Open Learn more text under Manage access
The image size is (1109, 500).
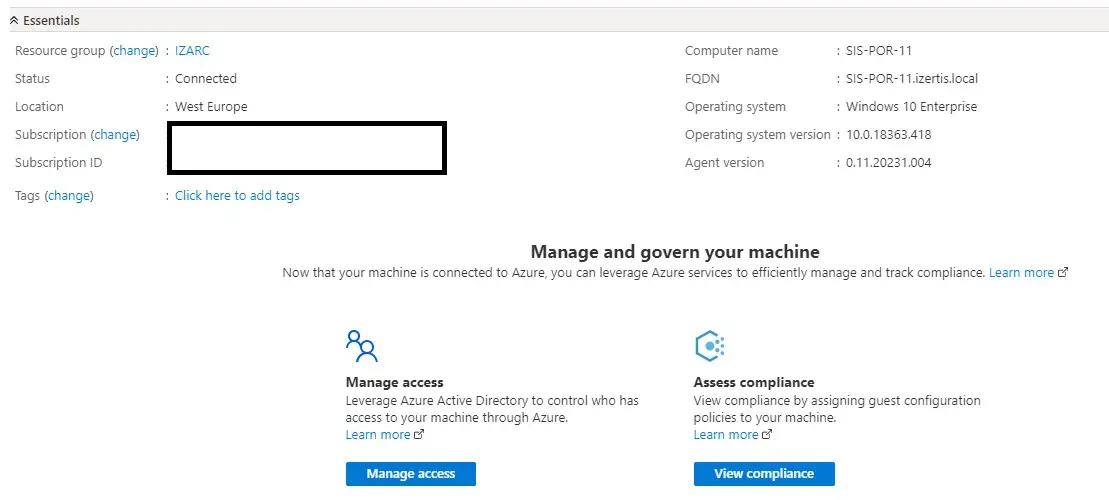tap(378, 435)
